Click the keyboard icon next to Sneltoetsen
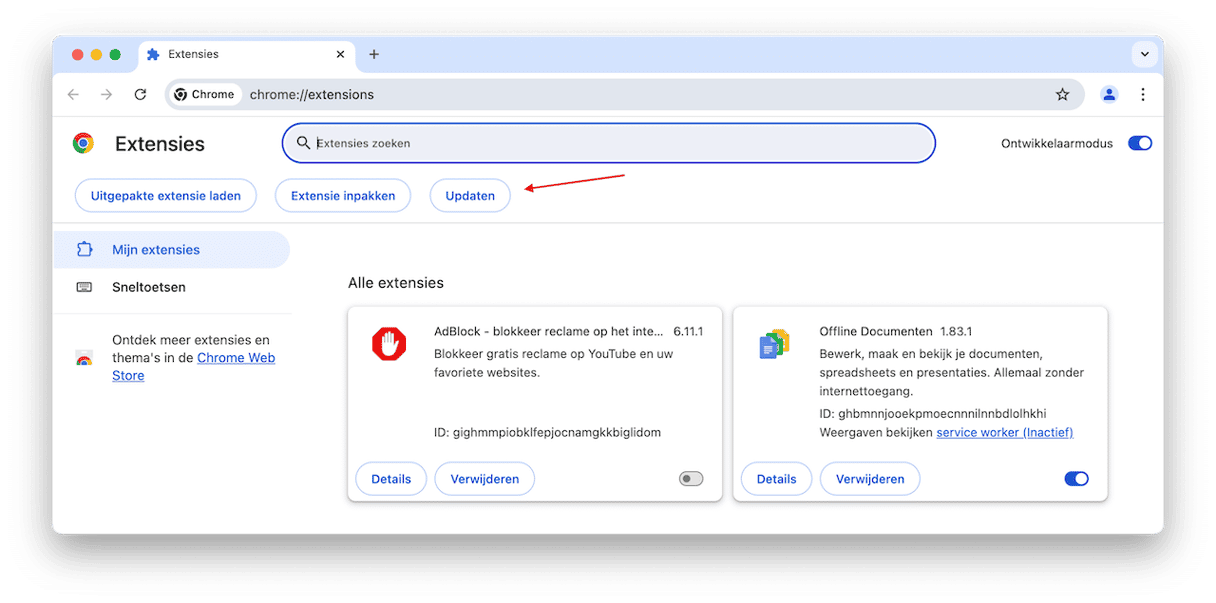Screen dimensions: 1216x603 point(85,287)
